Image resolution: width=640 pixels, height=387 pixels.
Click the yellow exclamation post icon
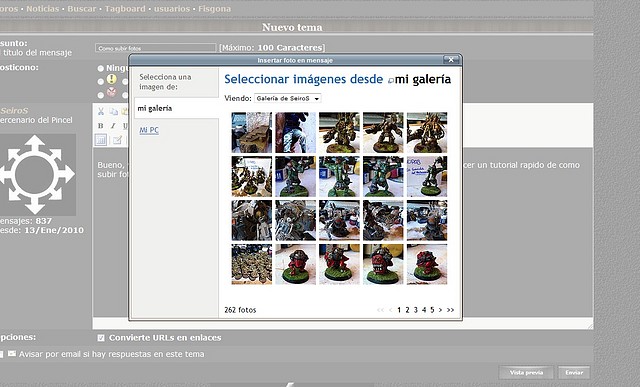[x=111, y=79]
